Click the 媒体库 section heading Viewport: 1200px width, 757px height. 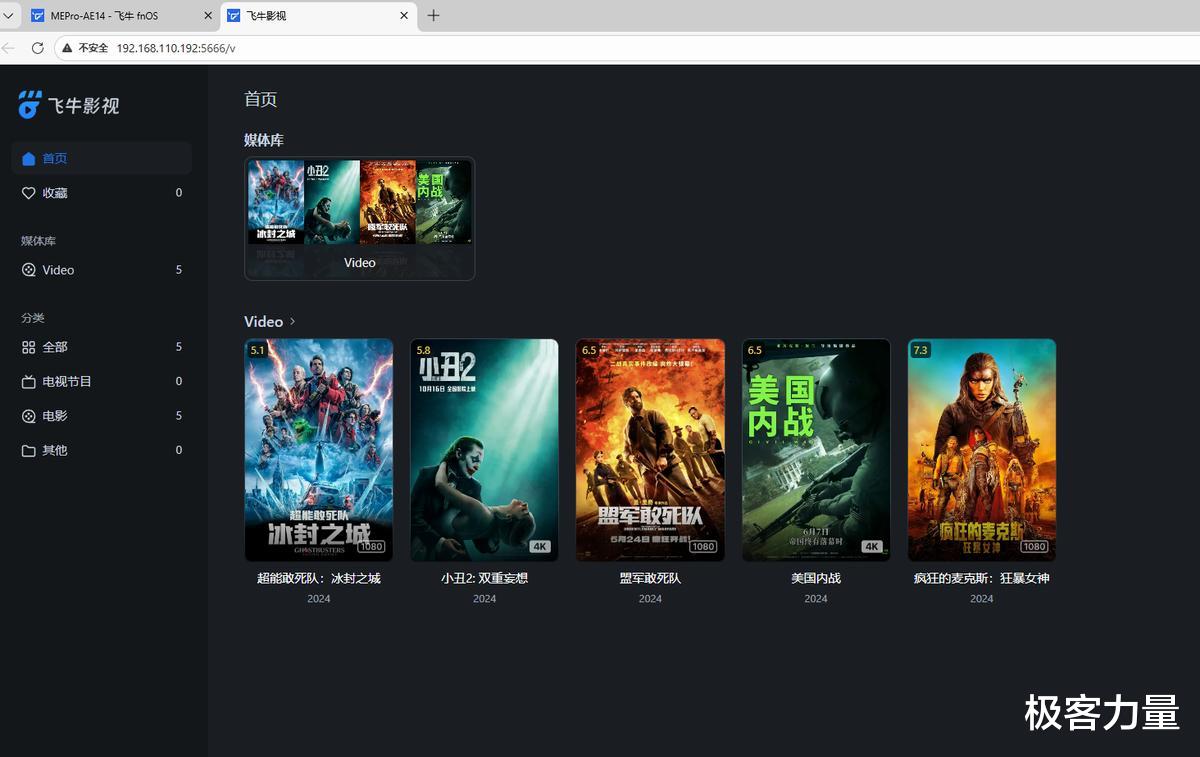[x=264, y=140]
